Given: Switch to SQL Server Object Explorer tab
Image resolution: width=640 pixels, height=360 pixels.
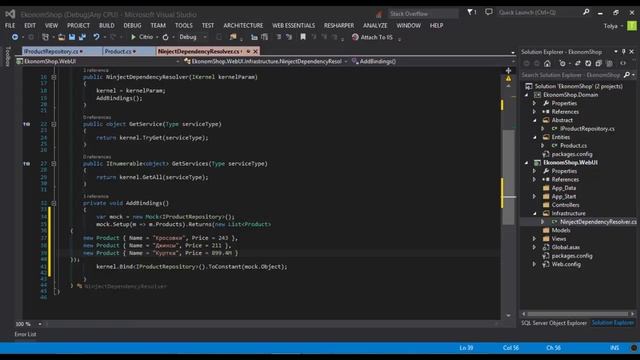Looking at the screenshot, I should [554, 323].
